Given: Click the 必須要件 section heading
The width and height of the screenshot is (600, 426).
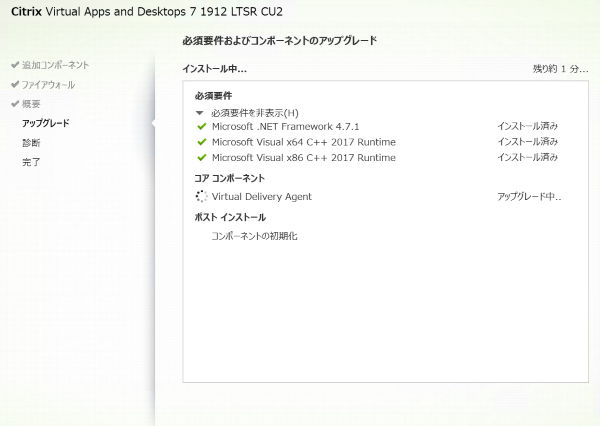Looking at the screenshot, I should pos(214,96).
